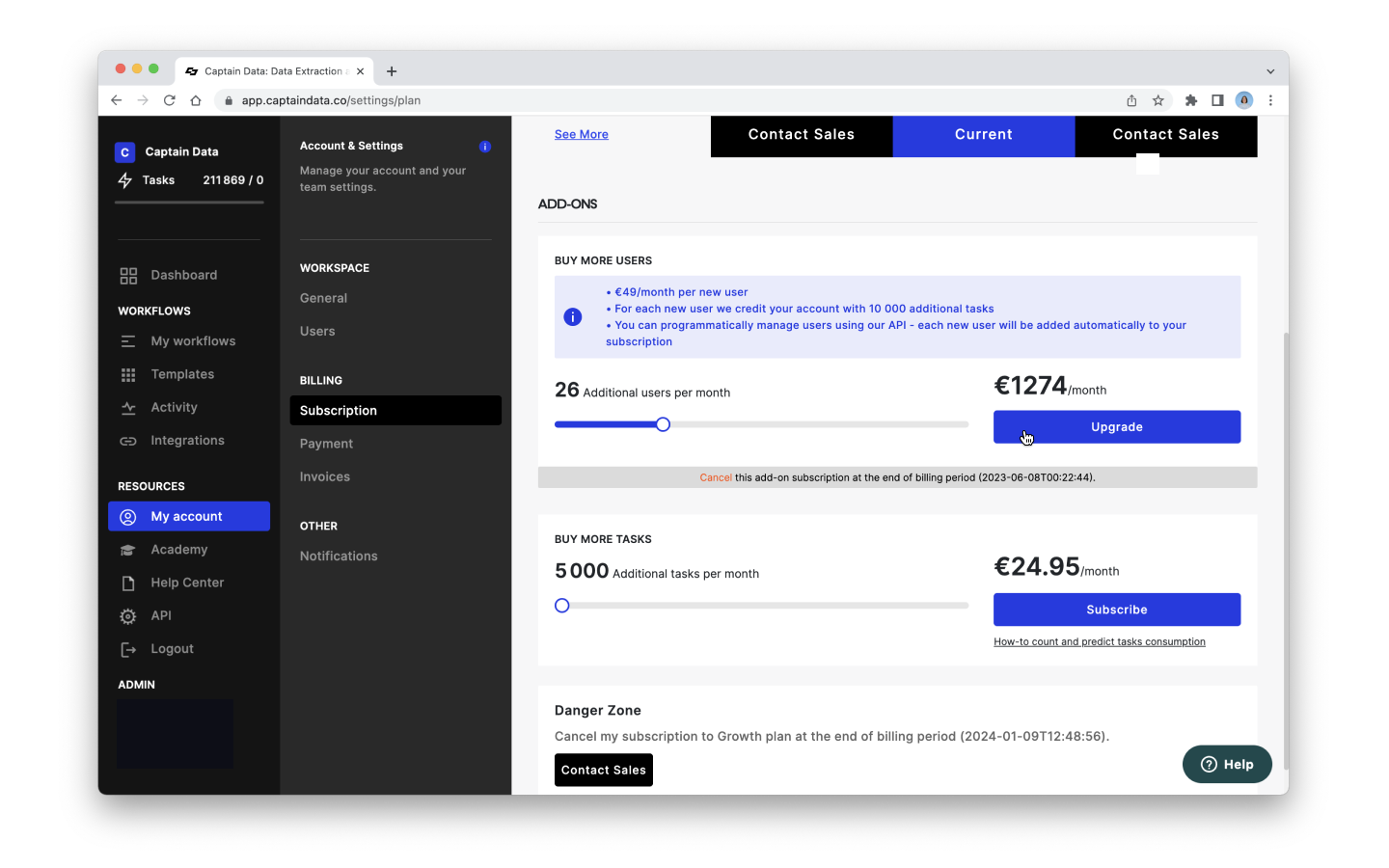Go back in browser

[x=117, y=100]
